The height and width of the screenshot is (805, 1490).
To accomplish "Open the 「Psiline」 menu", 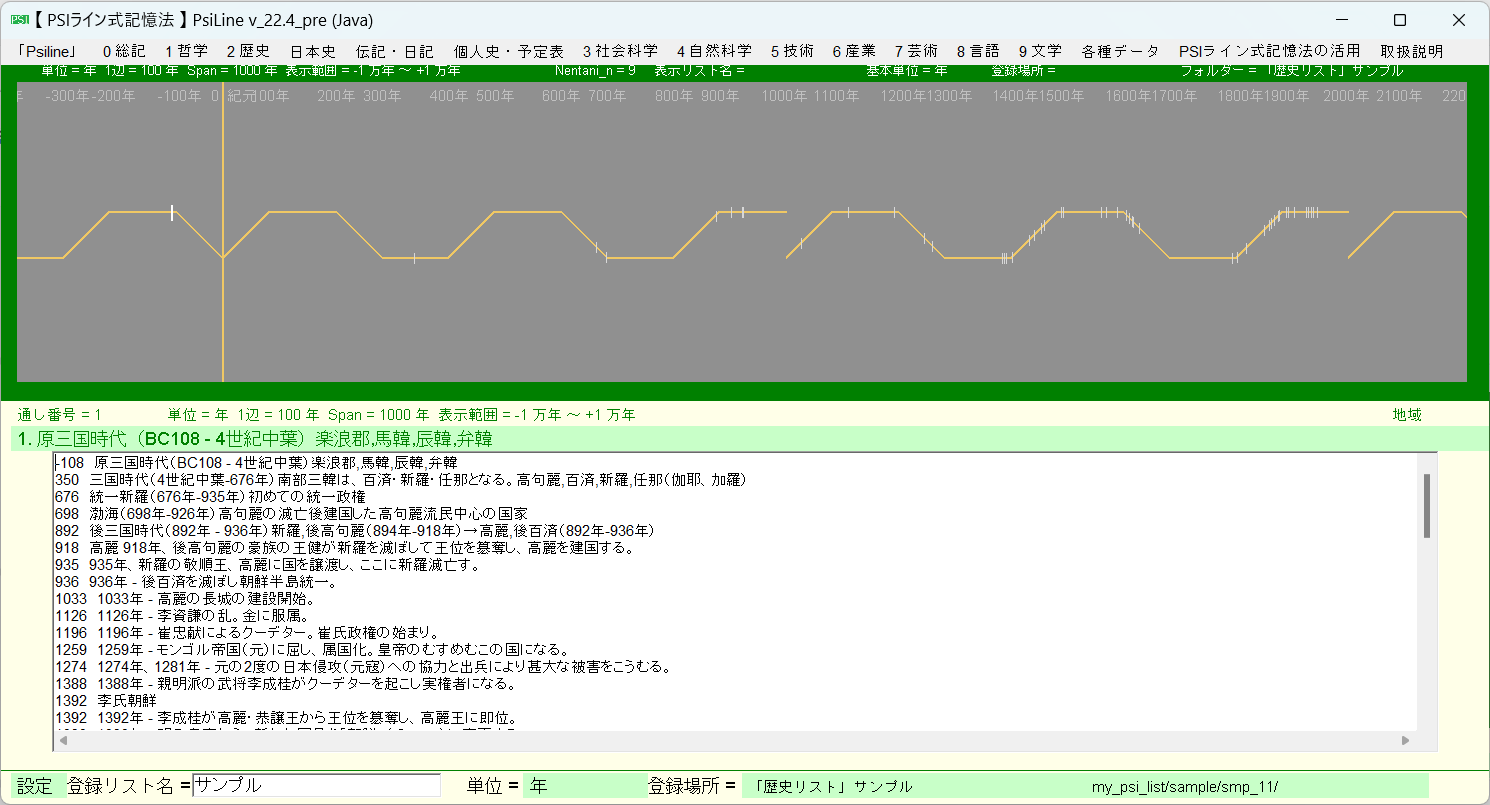I will point(47,51).
